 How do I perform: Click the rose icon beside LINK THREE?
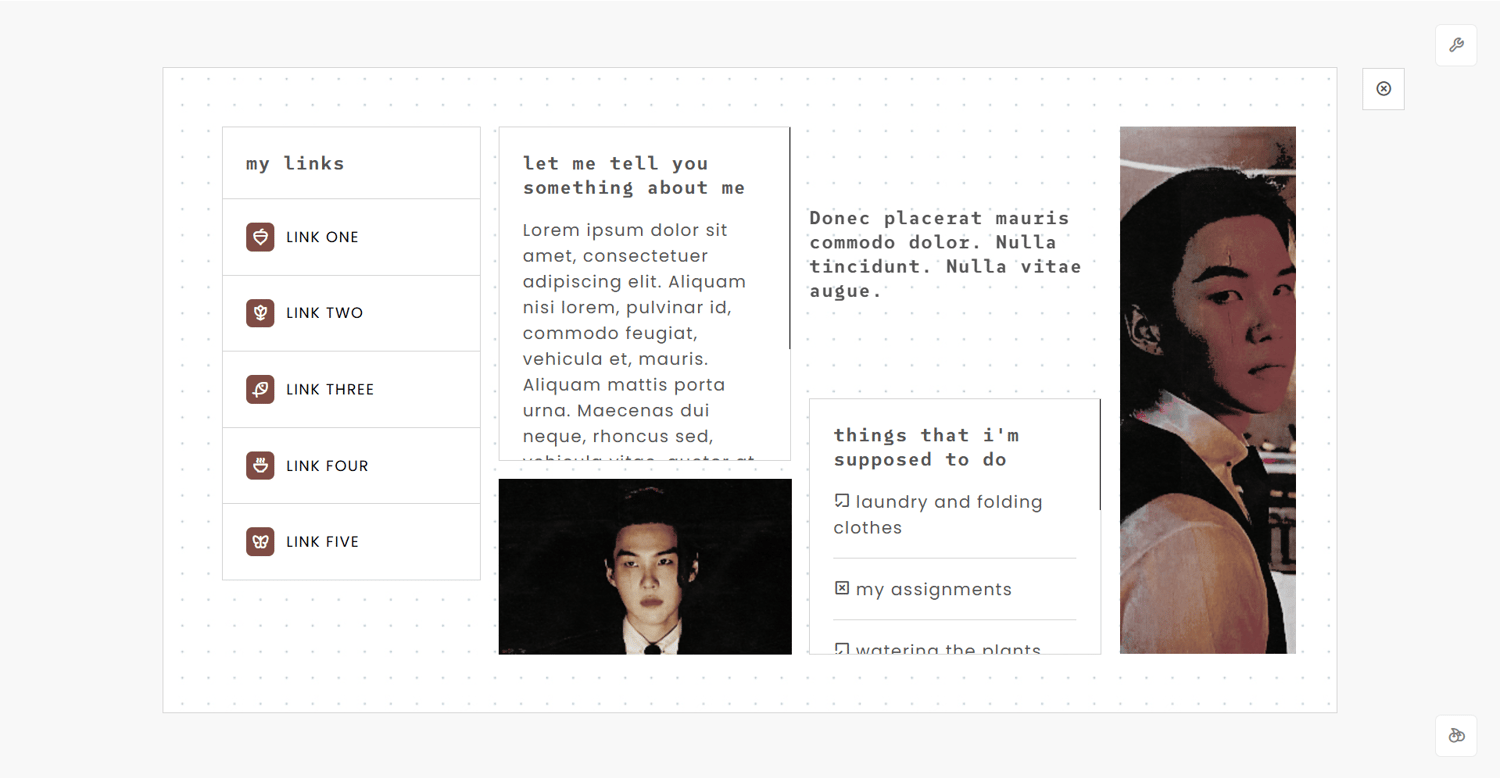tap(260, 389)
